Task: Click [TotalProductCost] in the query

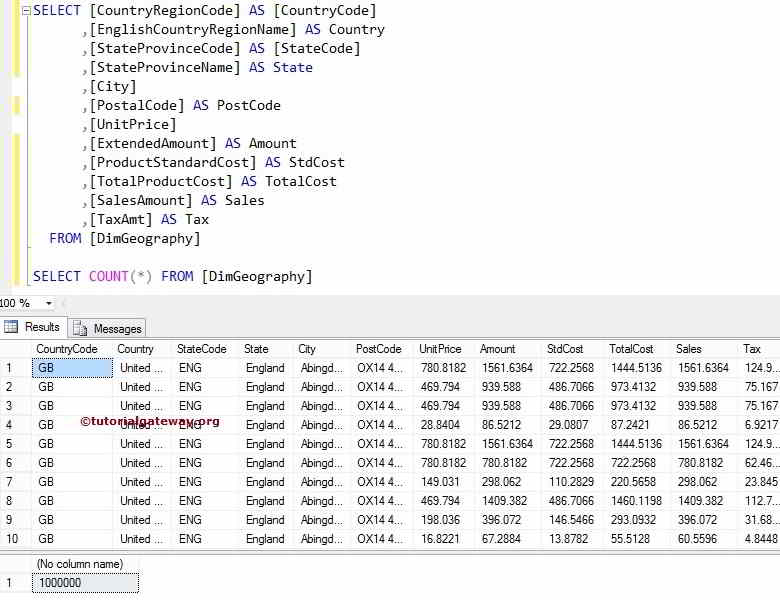Action: pos(161,182)
